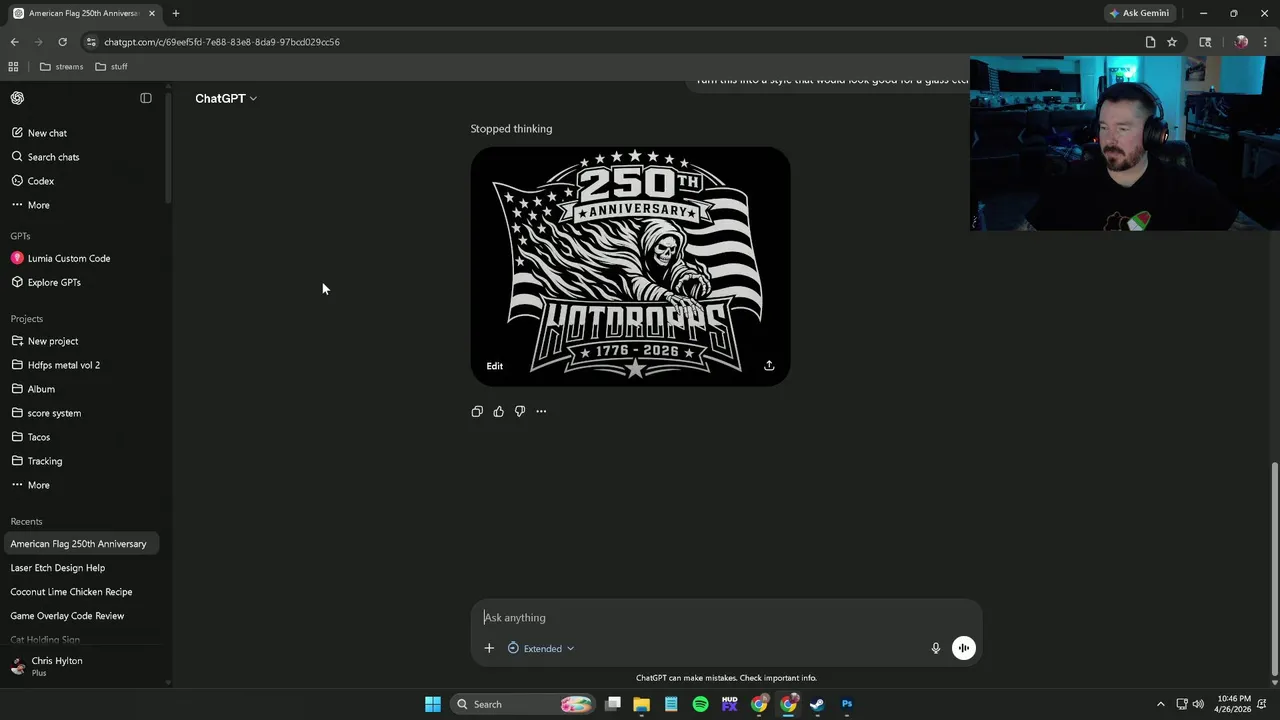
Task: Give the response a thumbs up
Action: click(x=498, y=411)
